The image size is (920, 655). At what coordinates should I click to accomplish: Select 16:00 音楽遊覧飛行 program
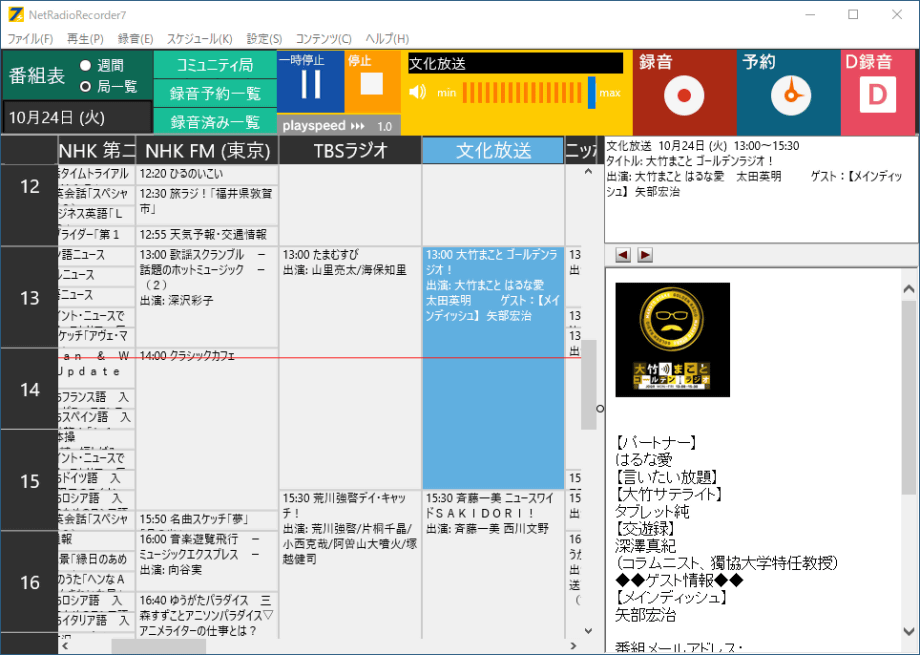[208, 561]
